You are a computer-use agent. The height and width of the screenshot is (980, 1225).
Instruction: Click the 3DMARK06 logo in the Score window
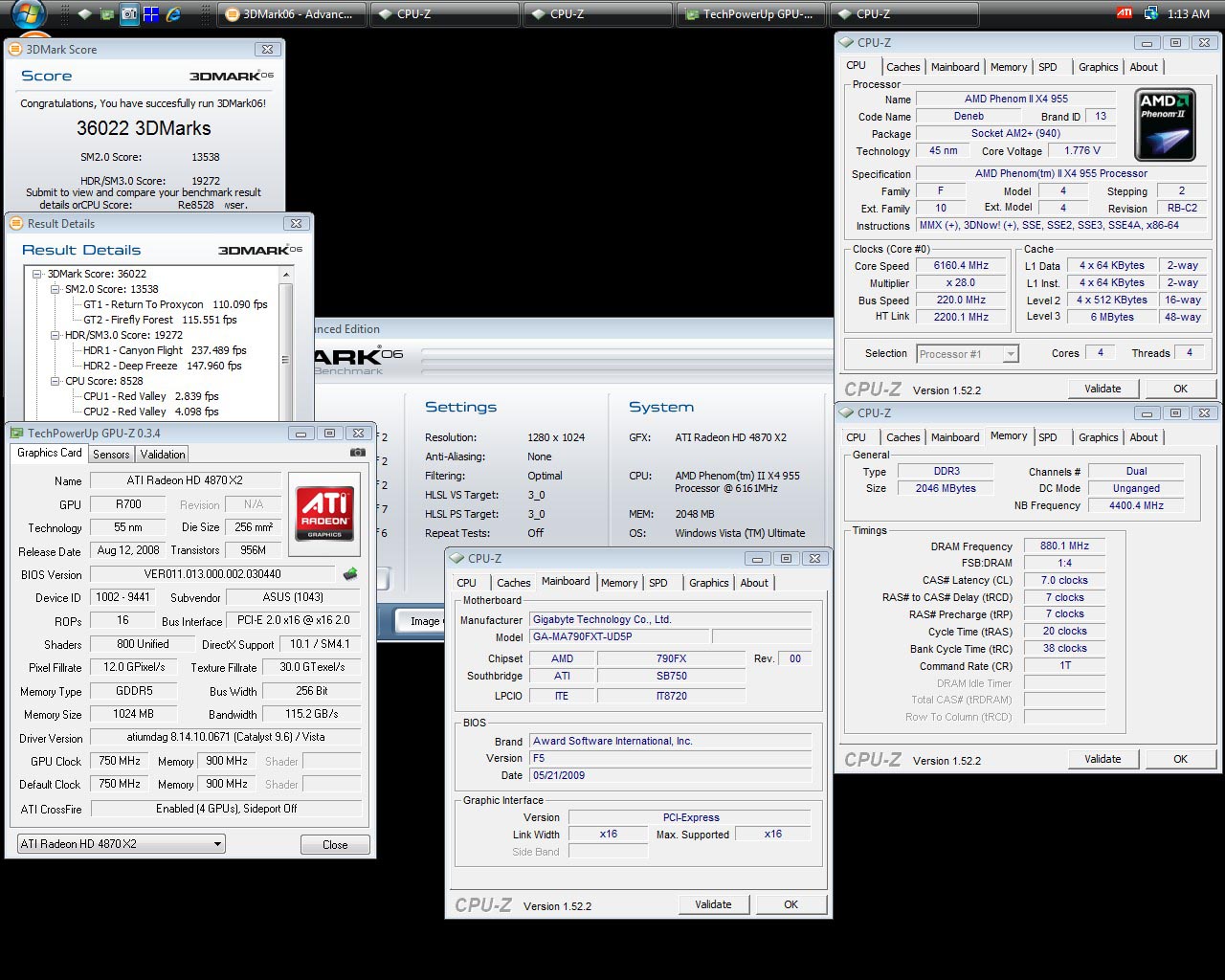[231, 76]
